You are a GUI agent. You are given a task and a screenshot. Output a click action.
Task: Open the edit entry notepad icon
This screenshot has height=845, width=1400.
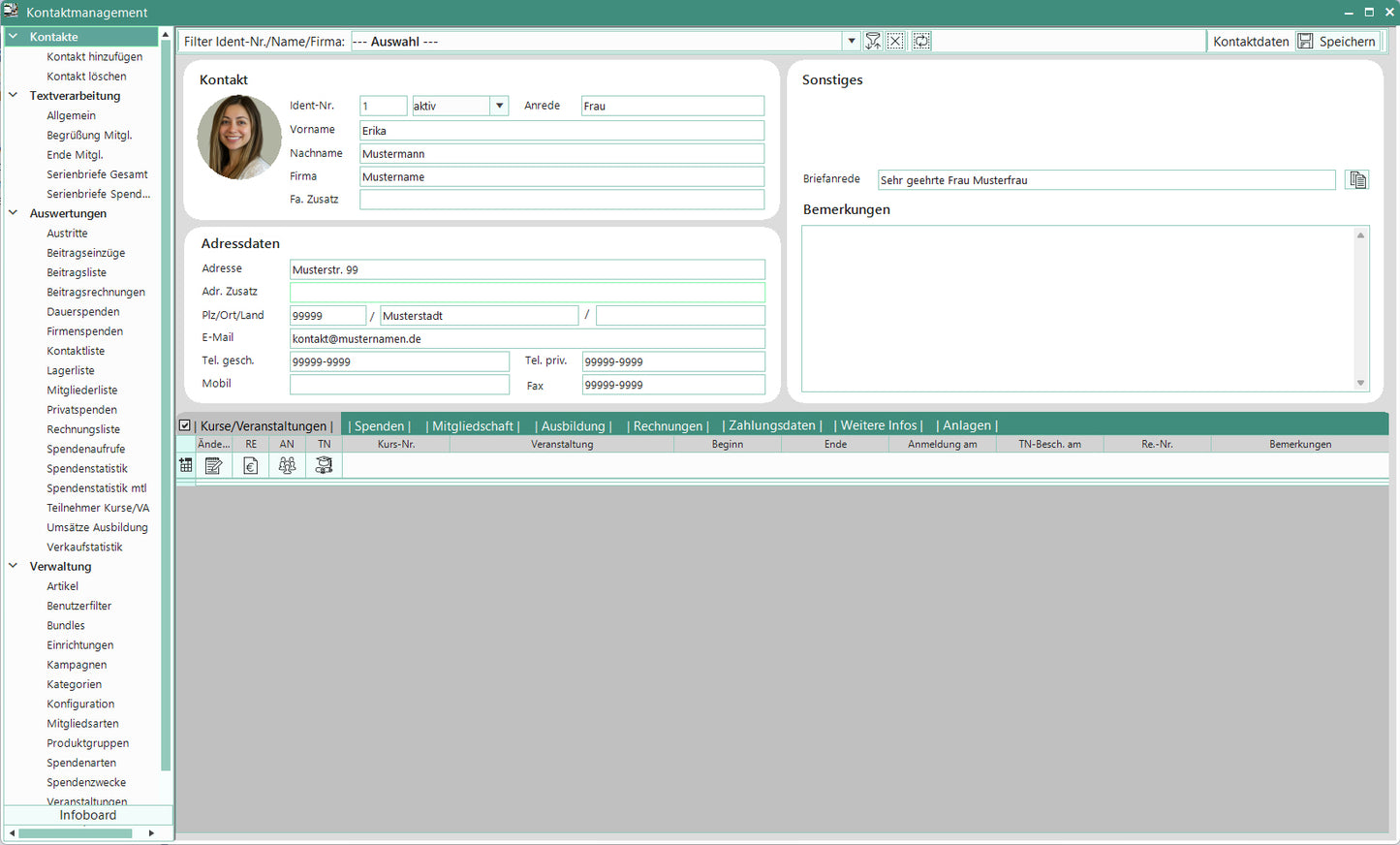214,465
